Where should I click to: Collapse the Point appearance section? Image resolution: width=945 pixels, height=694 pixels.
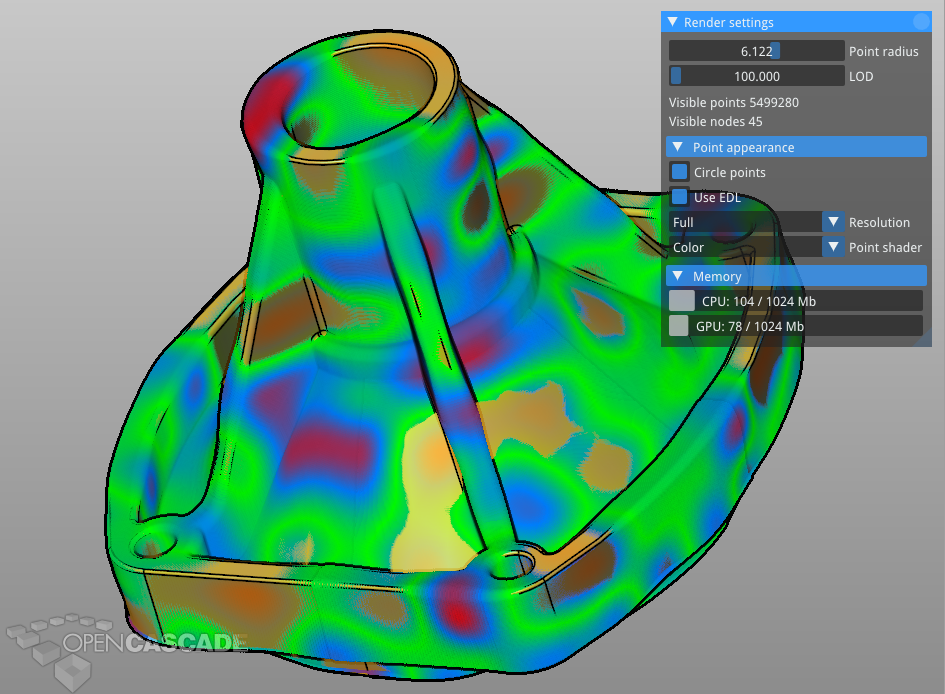point(677,147)
